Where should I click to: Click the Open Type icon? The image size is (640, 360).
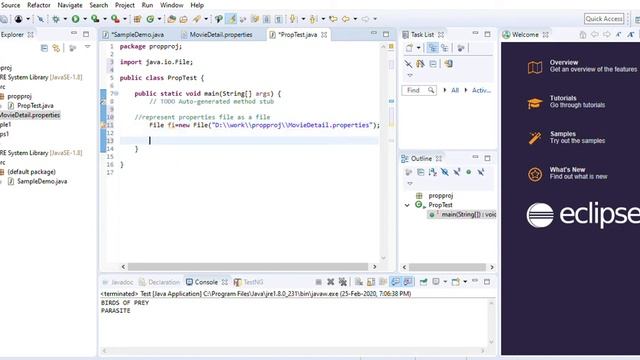click(171, 19)
